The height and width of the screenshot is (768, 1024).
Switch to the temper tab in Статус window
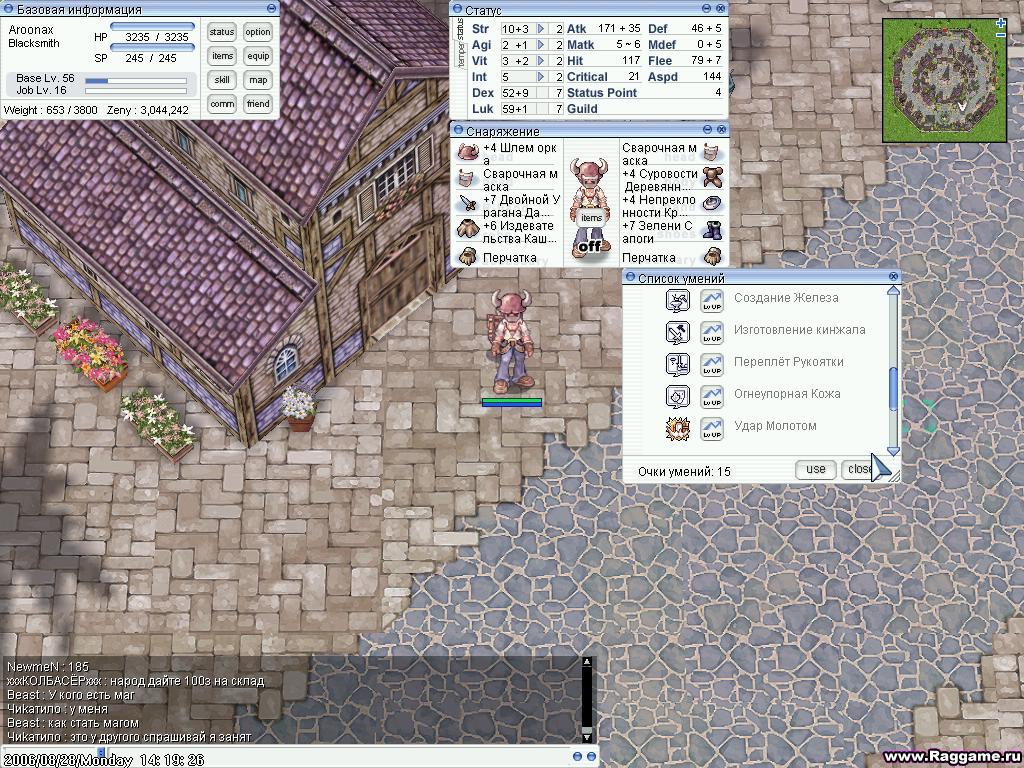click(461, 56)
